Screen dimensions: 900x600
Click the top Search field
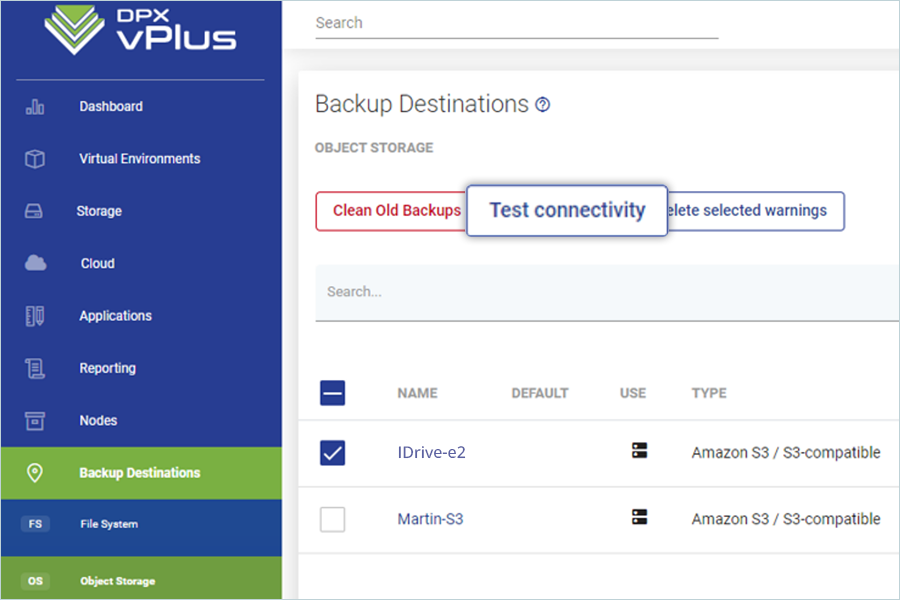tap(516, 23)
